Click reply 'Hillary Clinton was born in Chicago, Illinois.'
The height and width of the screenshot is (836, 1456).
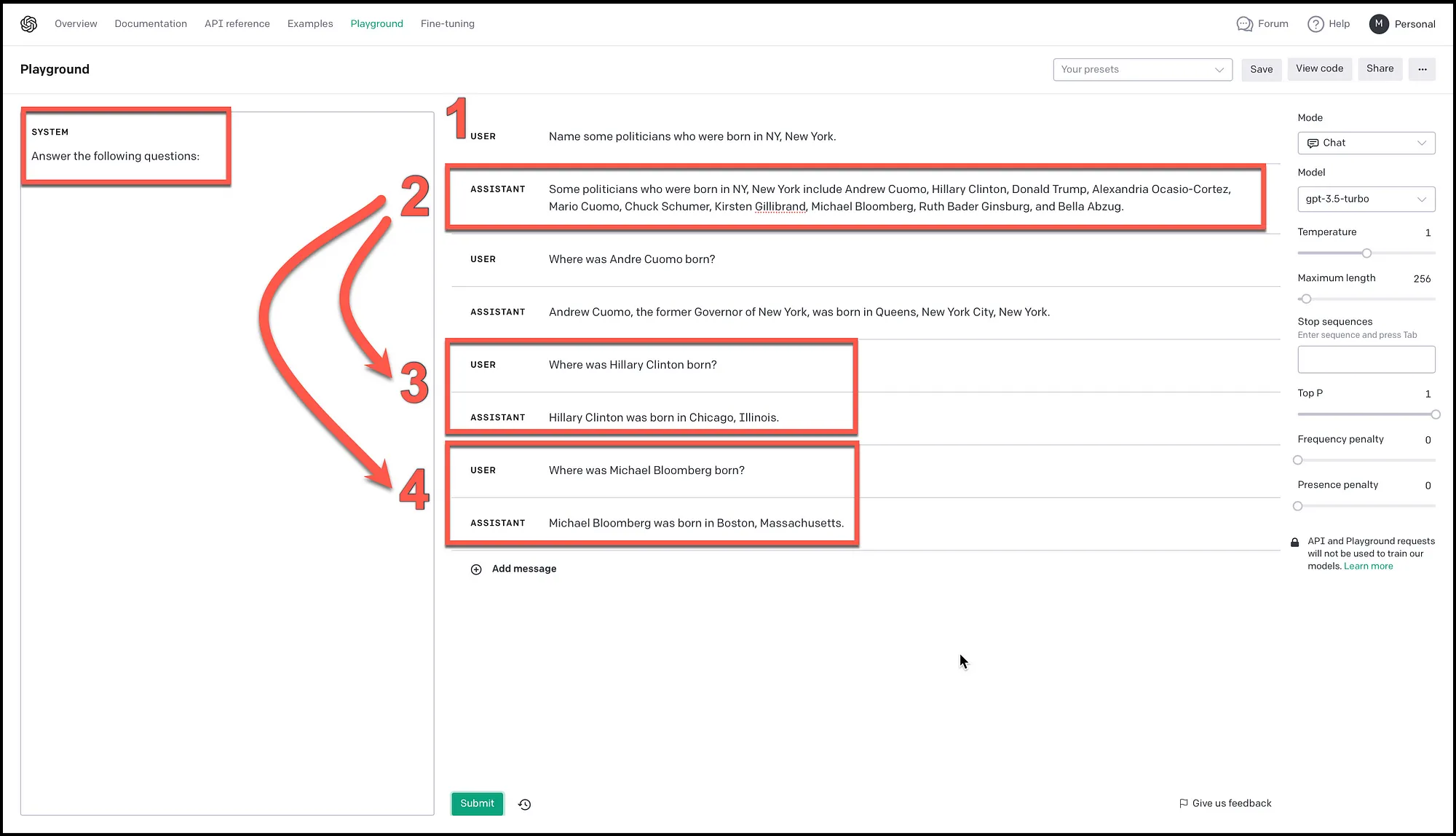tap(664, 418)
